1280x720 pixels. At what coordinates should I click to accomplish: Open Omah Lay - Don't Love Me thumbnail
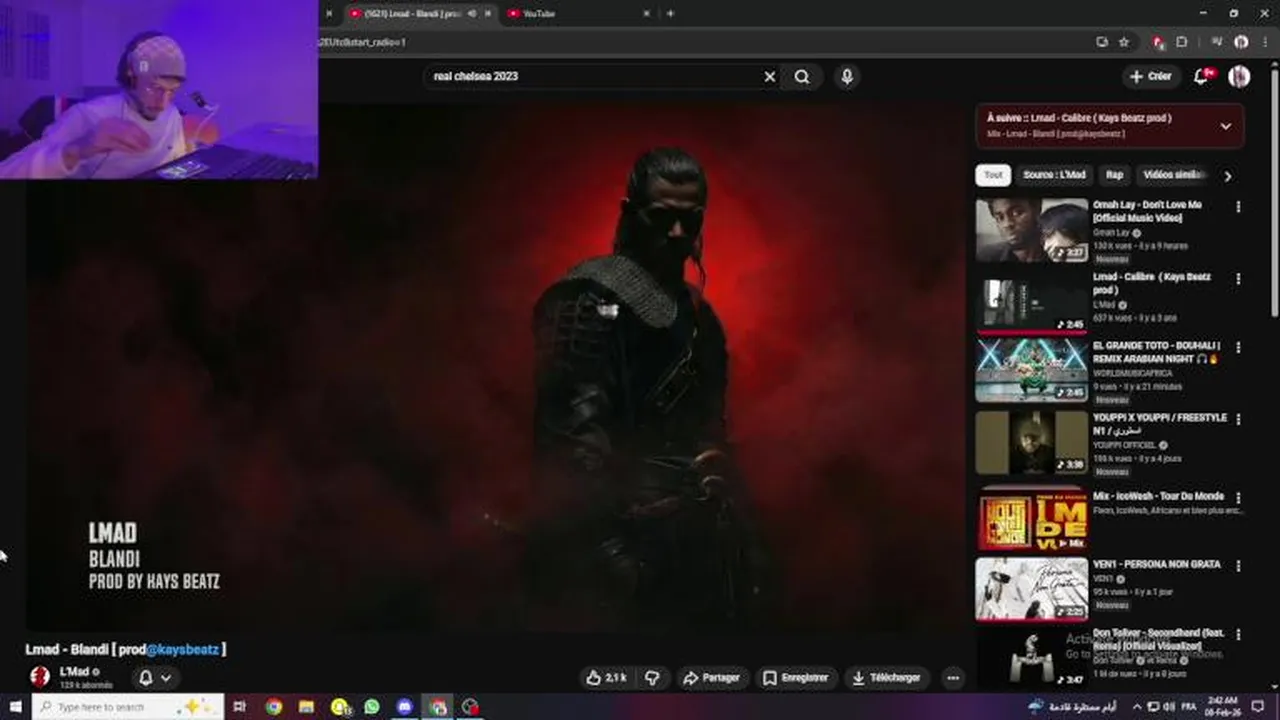tap(1031, 230)
